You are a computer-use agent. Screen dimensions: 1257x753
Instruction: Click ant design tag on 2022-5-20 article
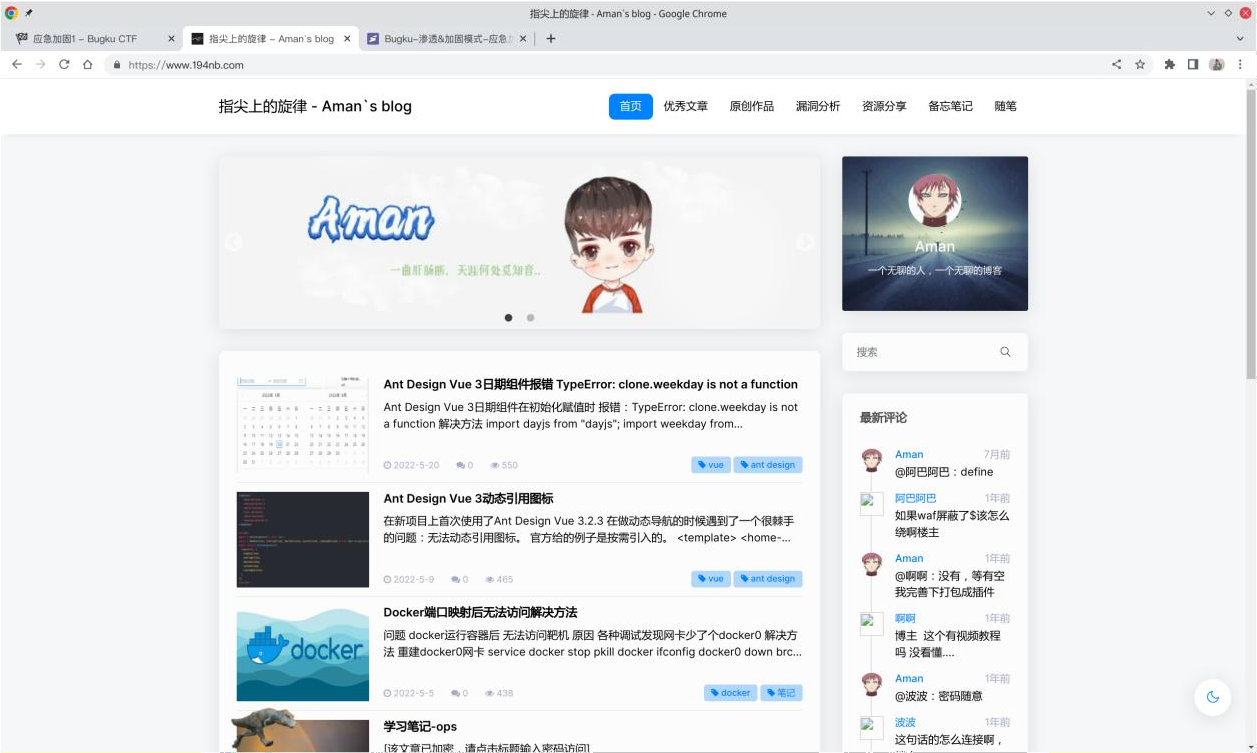(768, 465)
